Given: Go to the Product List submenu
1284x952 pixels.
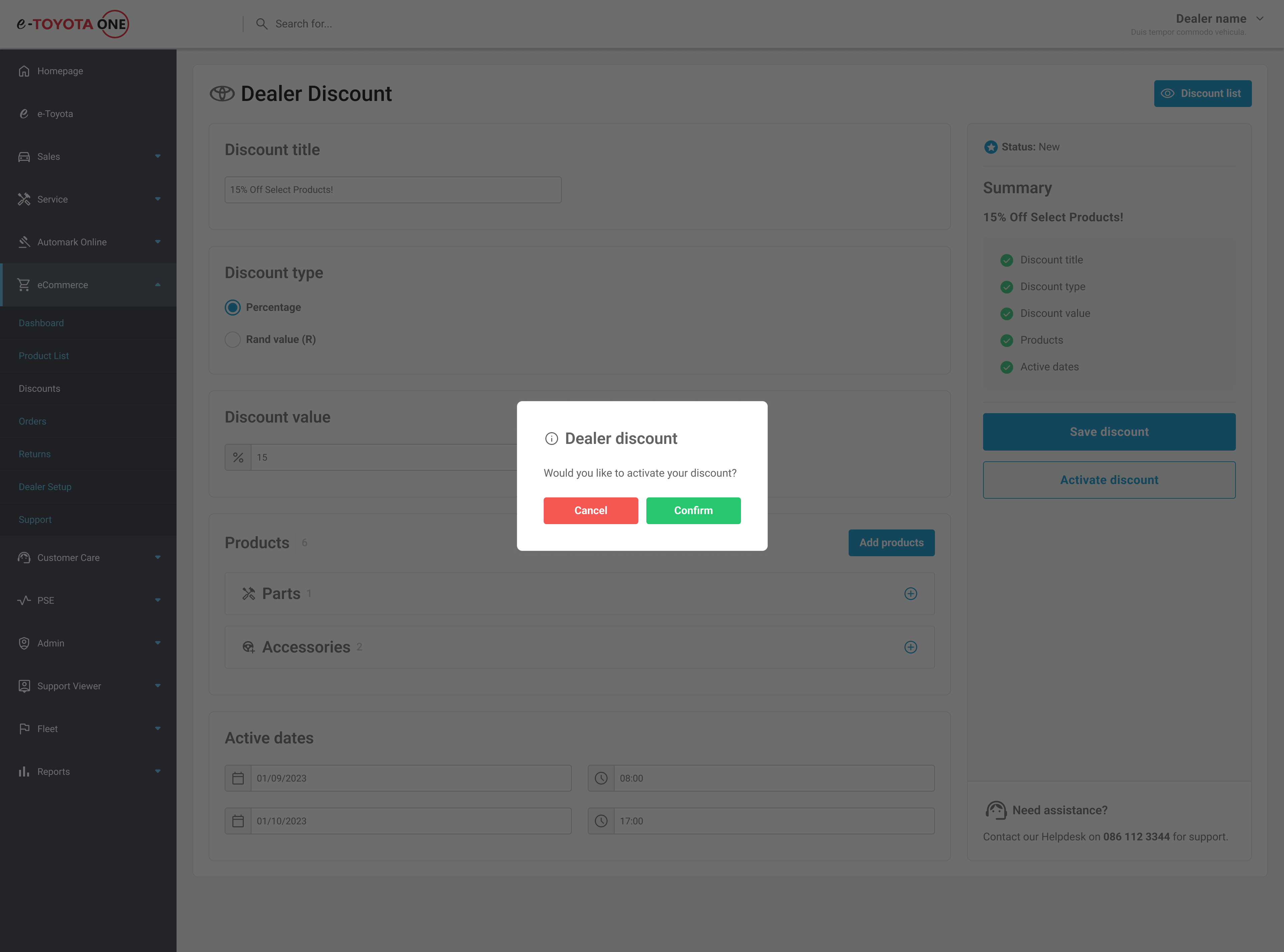Looking at the screenshot, I should (x=43, y=356).
